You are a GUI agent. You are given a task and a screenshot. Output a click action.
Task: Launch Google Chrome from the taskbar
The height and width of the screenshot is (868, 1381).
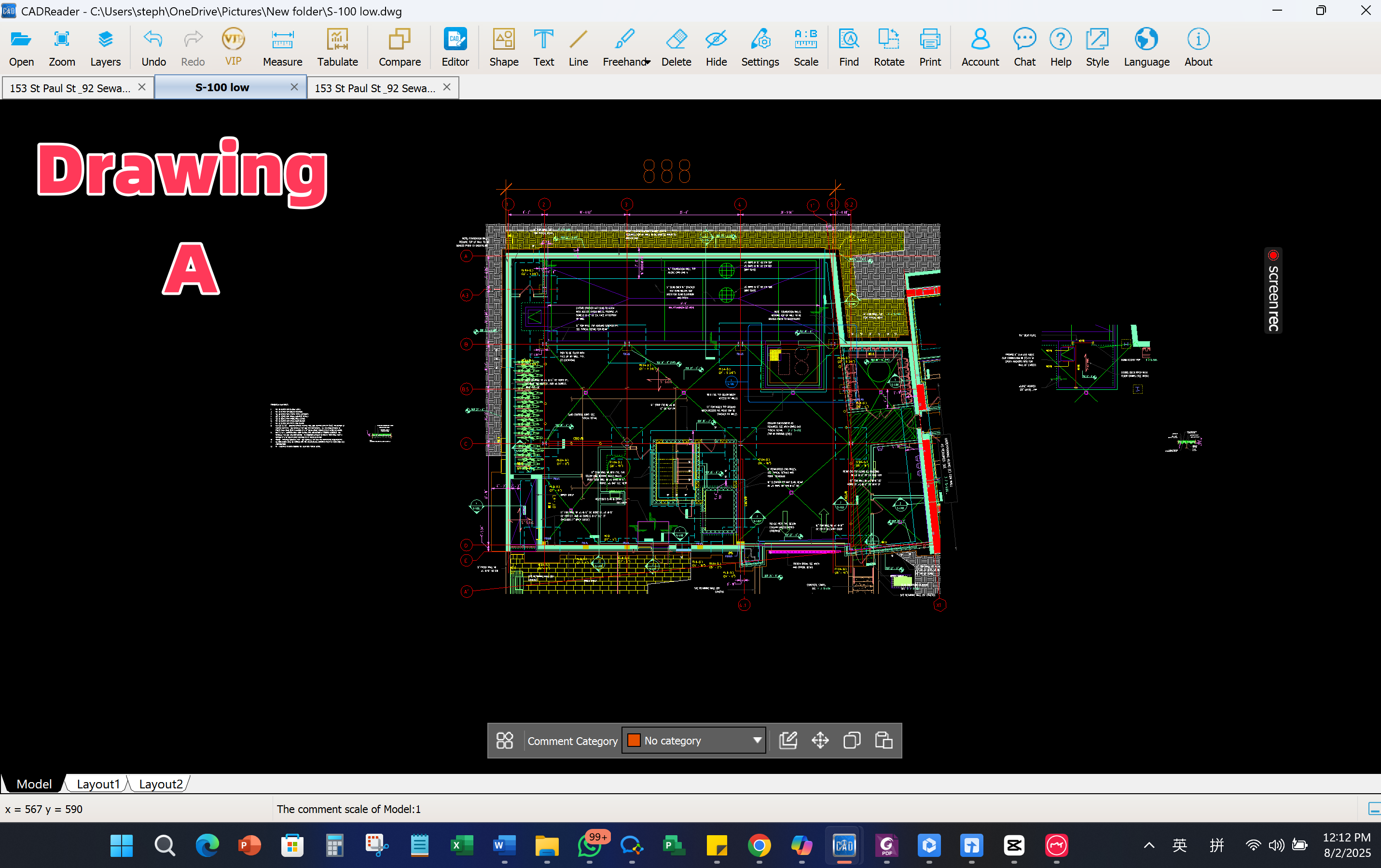(759, 846)
